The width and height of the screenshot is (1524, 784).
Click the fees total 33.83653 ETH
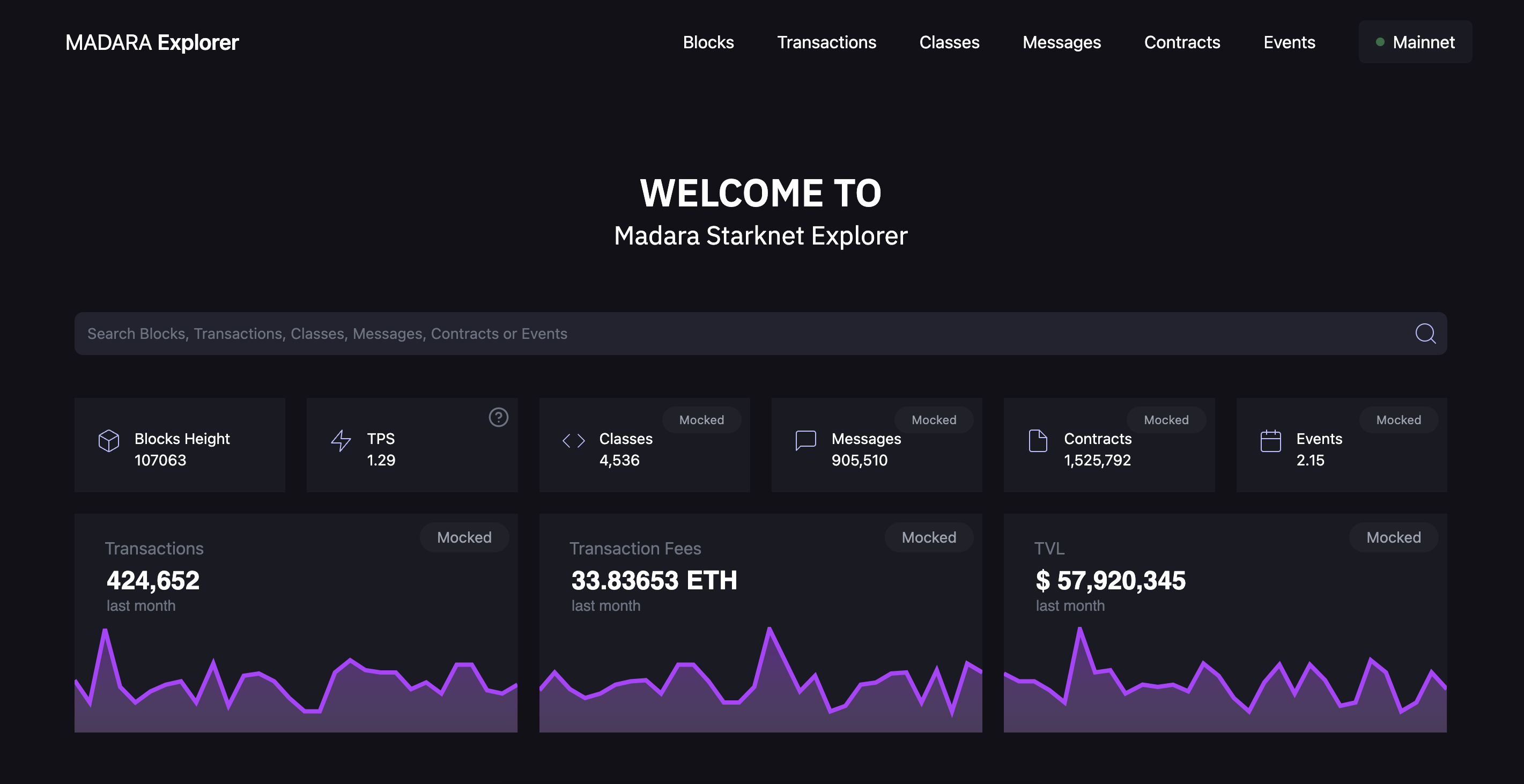(654, 580)
